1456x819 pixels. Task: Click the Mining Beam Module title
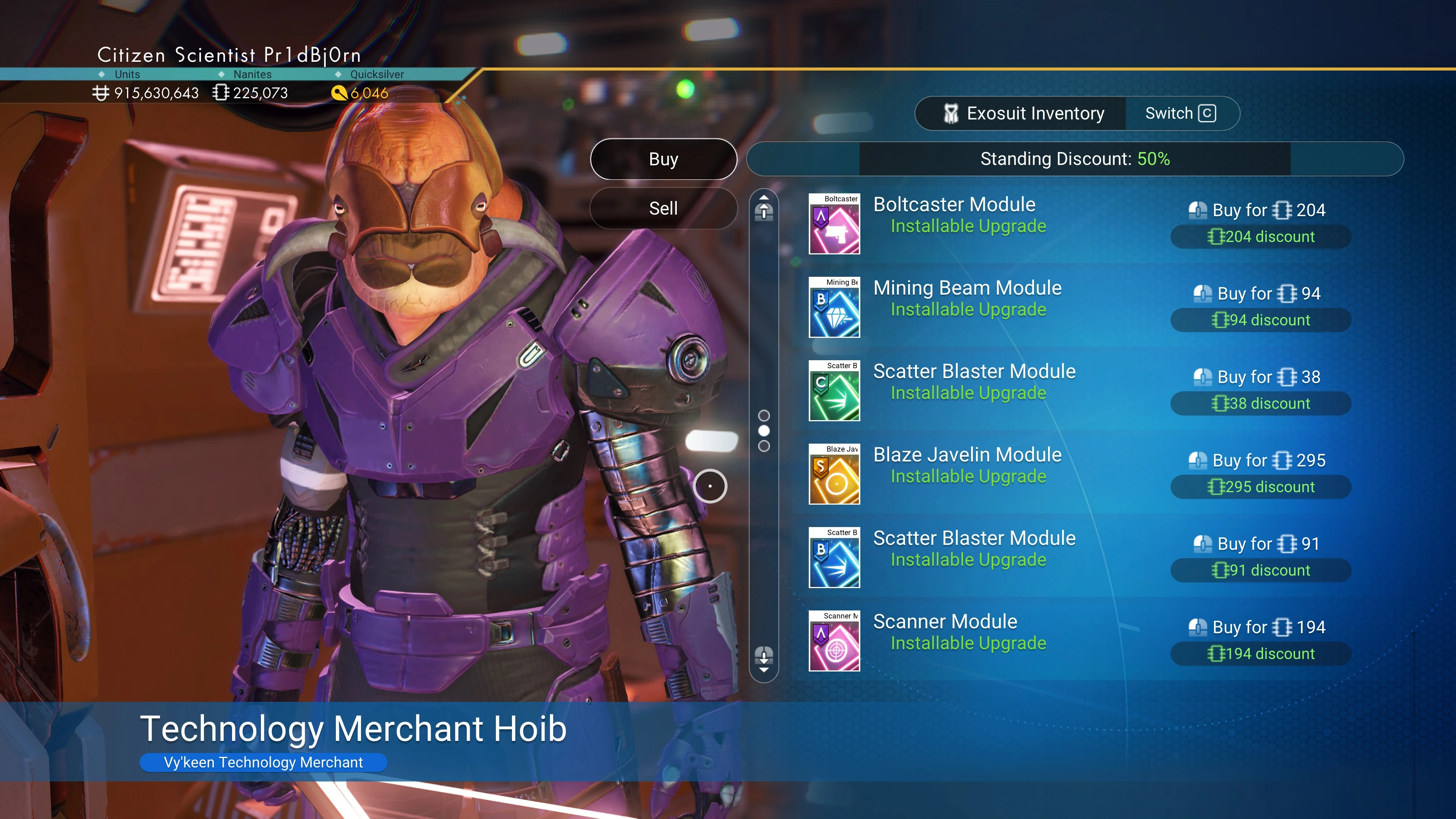click(967, 288)
